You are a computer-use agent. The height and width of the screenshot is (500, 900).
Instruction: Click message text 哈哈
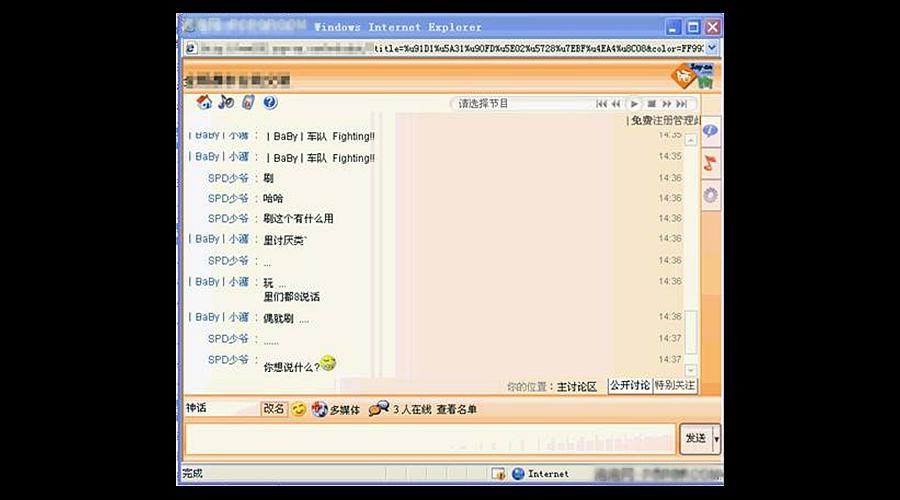(x=273, y=199)
